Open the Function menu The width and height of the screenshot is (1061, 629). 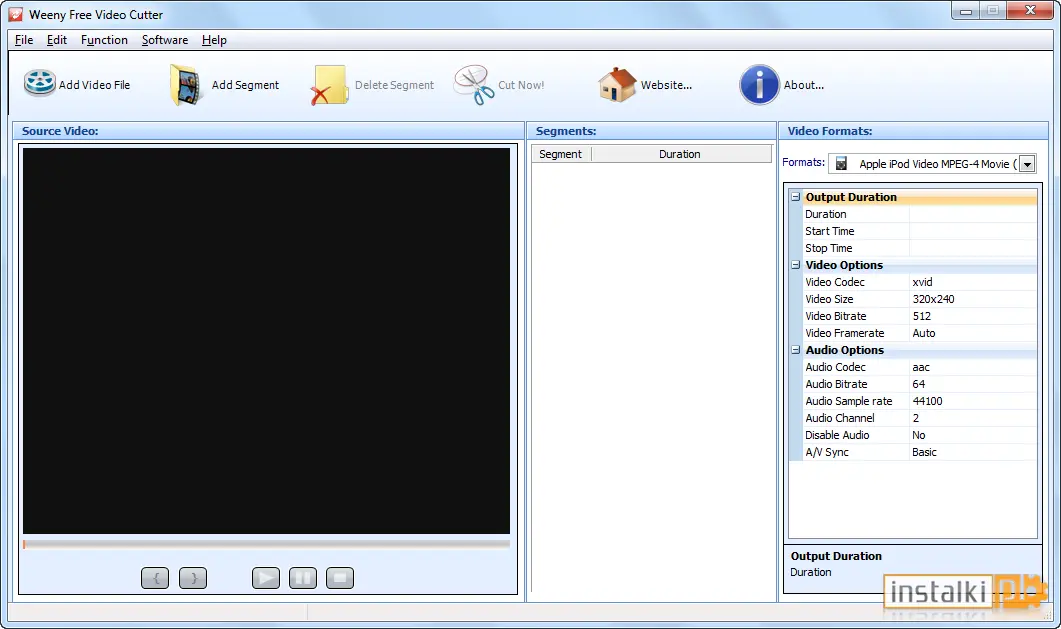104,40
